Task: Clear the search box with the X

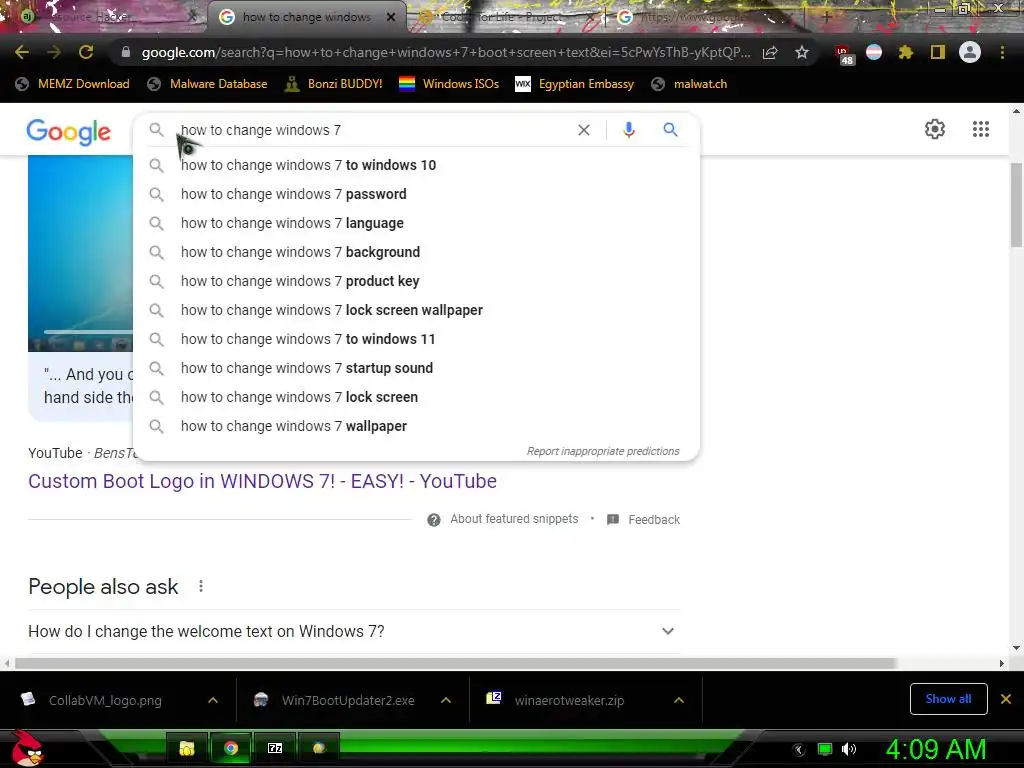Action: tap(584, 130)
